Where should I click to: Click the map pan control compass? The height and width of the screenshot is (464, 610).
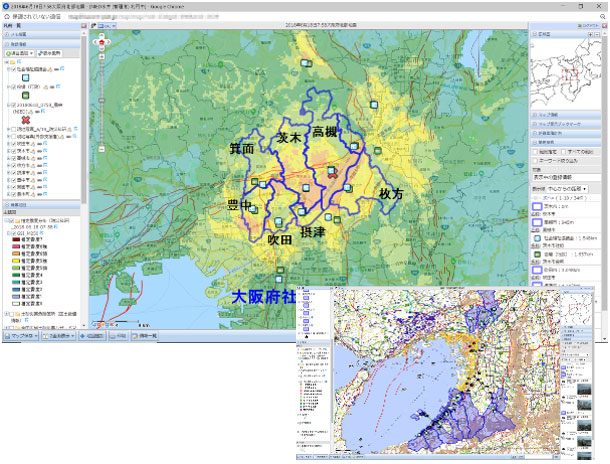102,42
